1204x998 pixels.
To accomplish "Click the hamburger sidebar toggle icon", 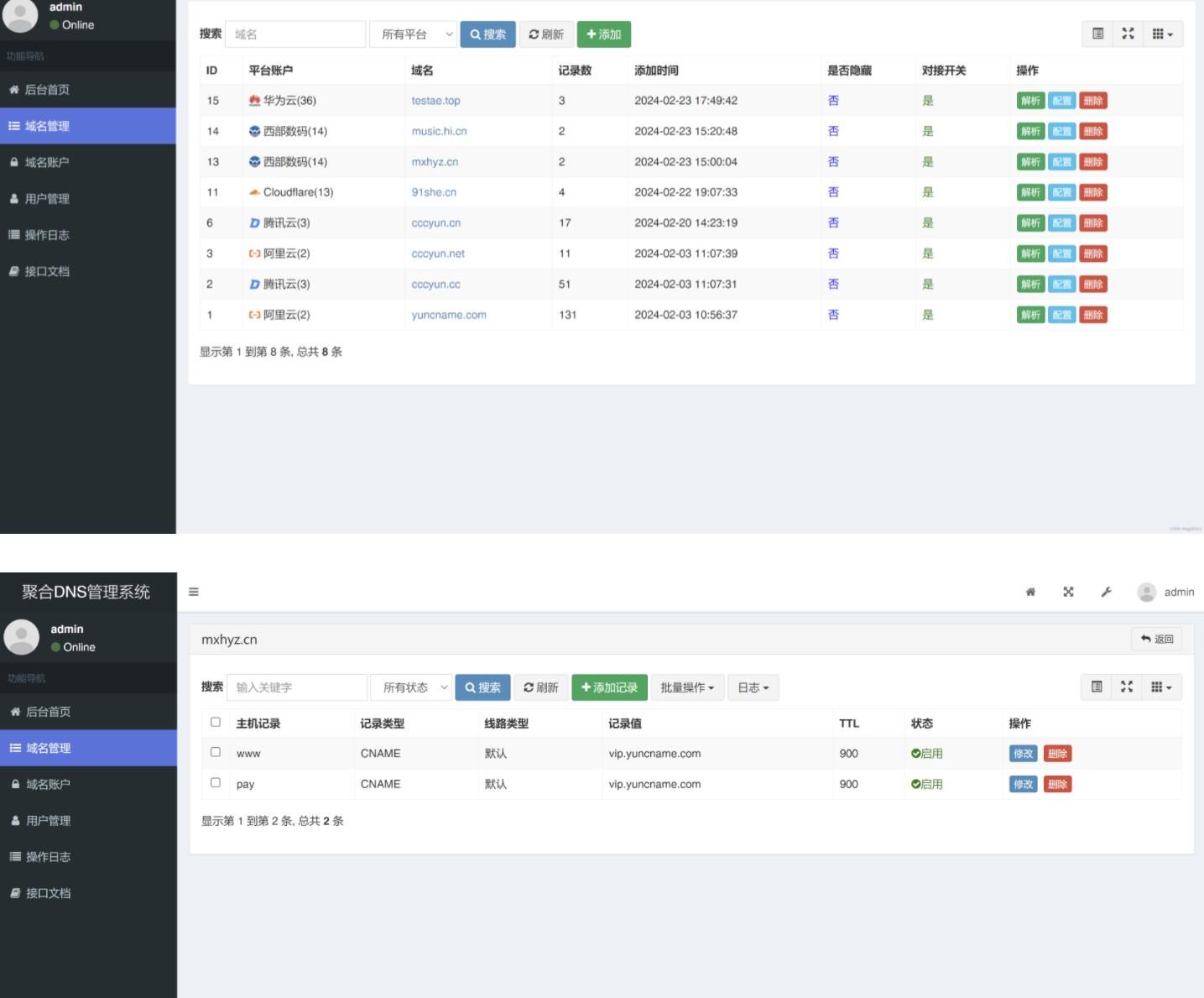I will point(194,592).
